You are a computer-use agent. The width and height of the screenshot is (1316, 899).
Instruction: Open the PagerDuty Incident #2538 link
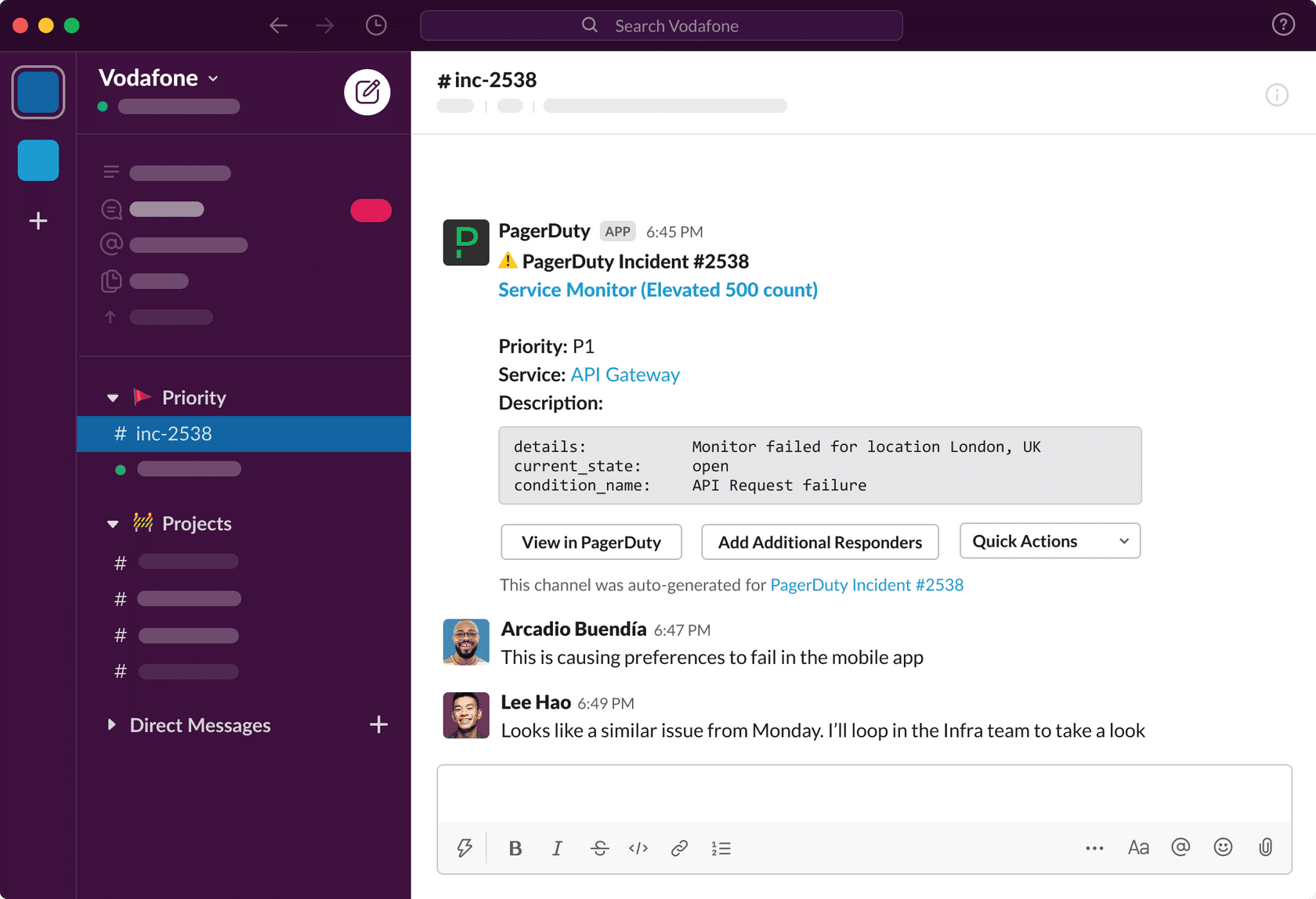867,585
